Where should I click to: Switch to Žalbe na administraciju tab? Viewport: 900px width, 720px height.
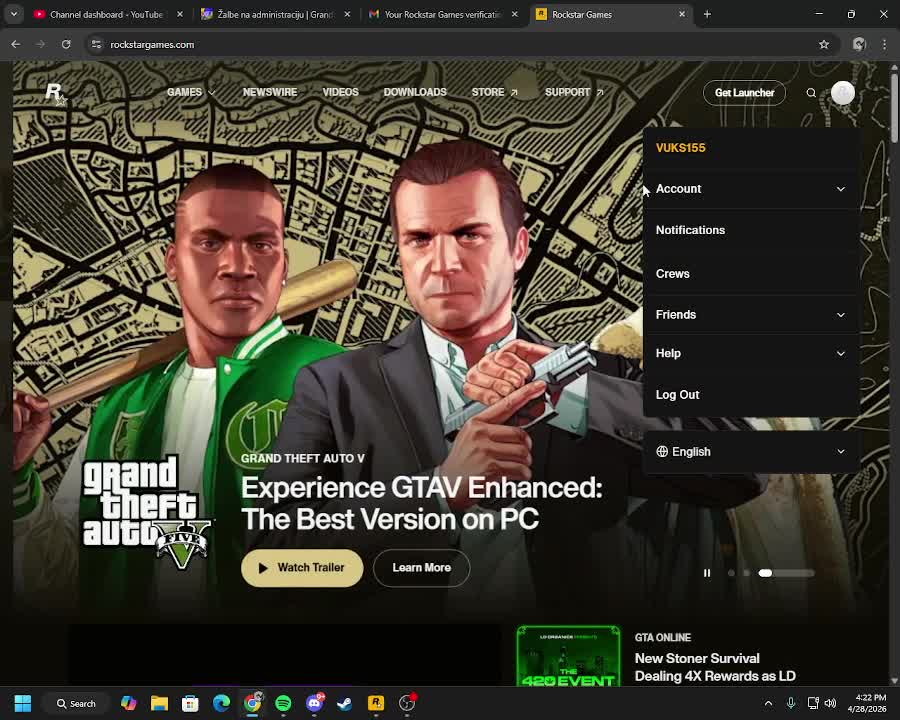point(276,14)
